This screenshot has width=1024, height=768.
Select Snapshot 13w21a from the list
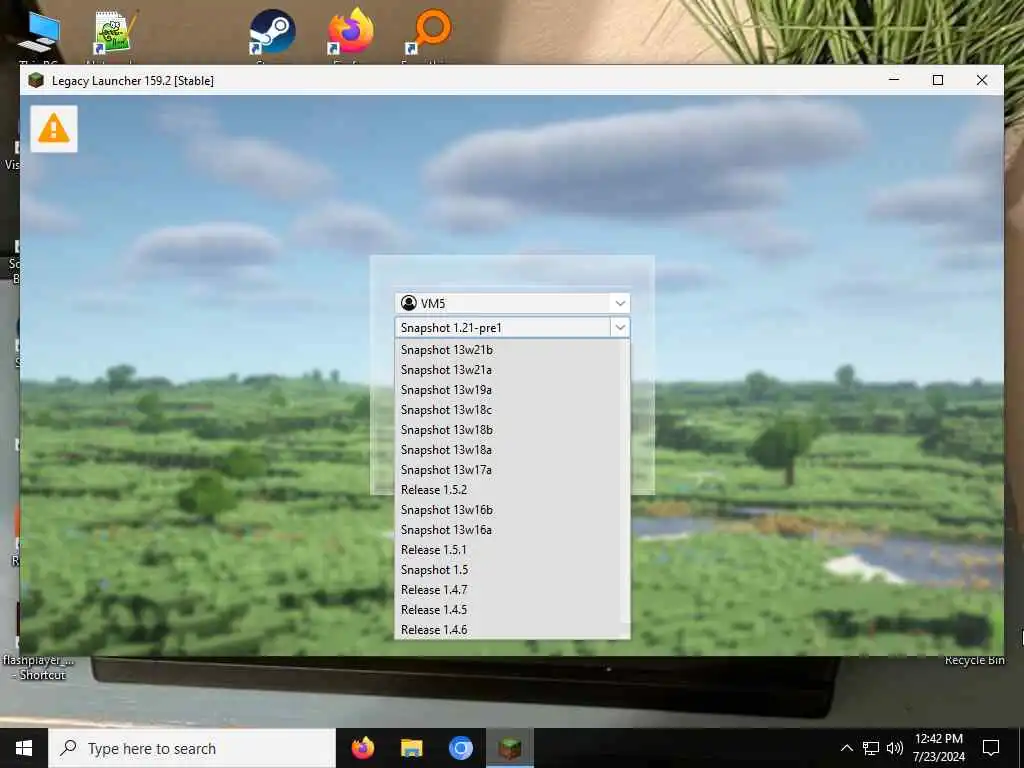[509, 370]
